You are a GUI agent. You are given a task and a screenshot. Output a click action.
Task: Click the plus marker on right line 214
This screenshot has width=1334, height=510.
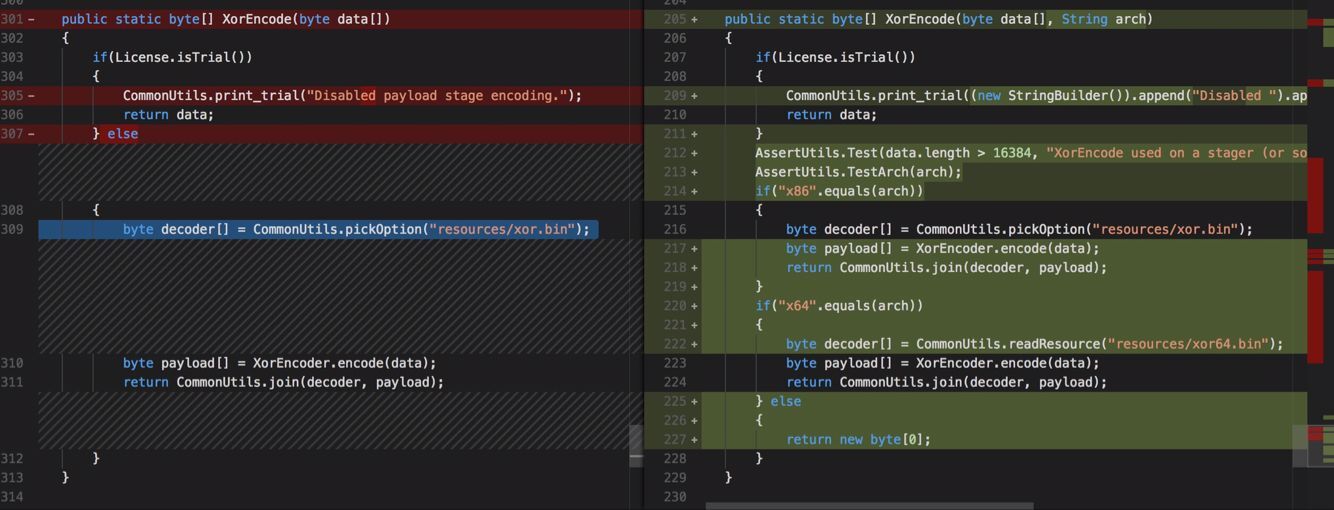tap(695, 191)
